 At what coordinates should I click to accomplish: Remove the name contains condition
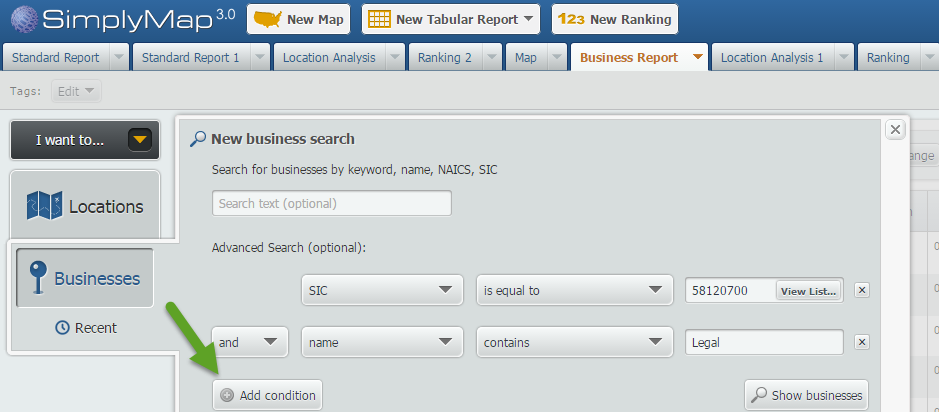tap(863, 342)
